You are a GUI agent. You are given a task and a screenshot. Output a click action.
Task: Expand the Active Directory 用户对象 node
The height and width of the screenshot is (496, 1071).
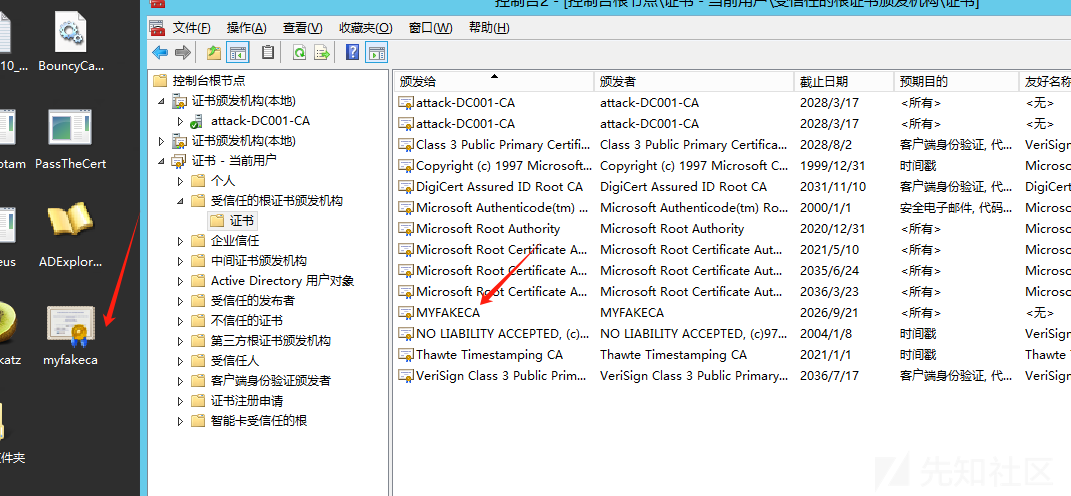coord(180,281)
